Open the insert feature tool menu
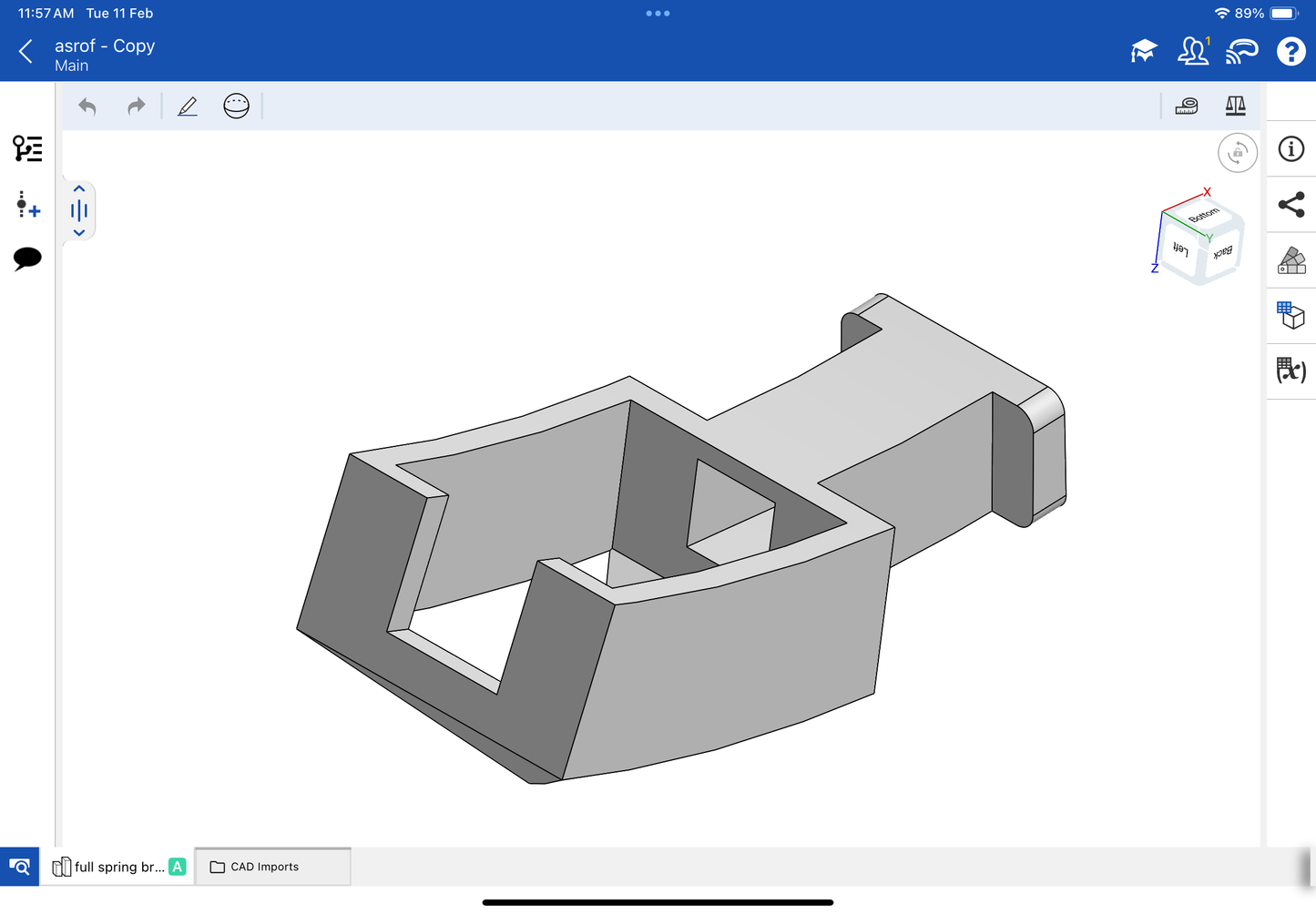 click(x=27, y=205)
